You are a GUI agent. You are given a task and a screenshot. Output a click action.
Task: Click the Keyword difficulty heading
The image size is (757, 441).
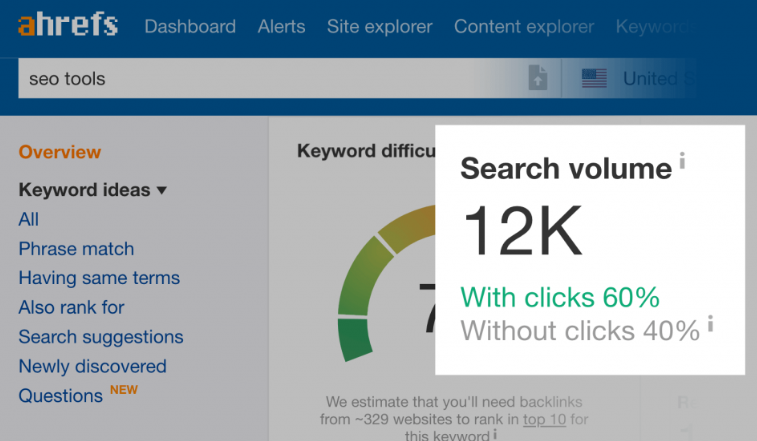[x=366, y=151]
